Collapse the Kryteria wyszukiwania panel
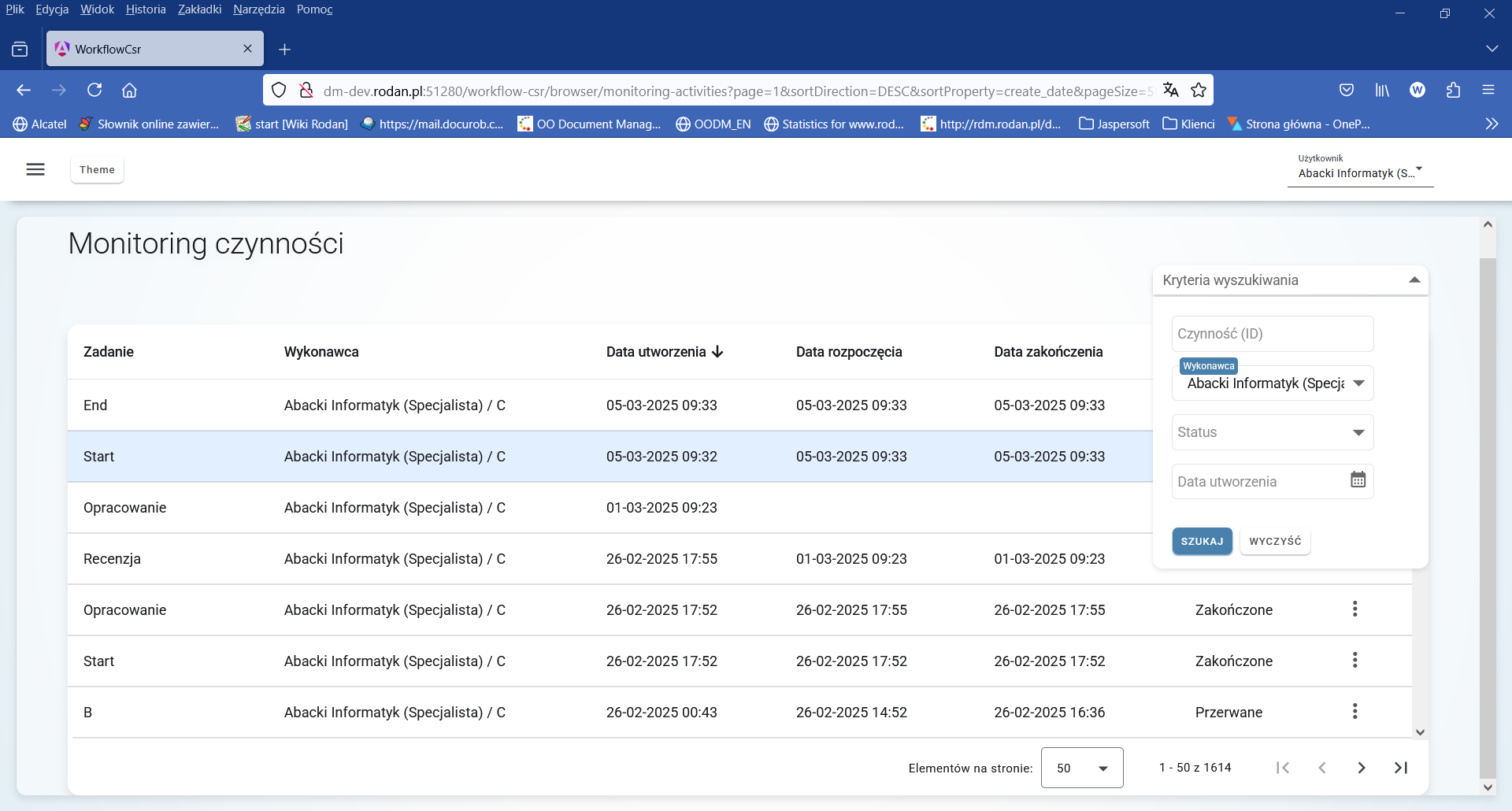Viewport: 1512px width, 811px height. [1414, 280]
